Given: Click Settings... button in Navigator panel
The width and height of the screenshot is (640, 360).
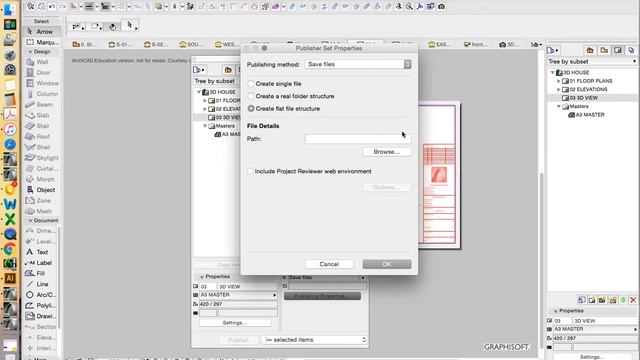Looking at the screenshot, I should pyautogui.click(x=591, y=357).
